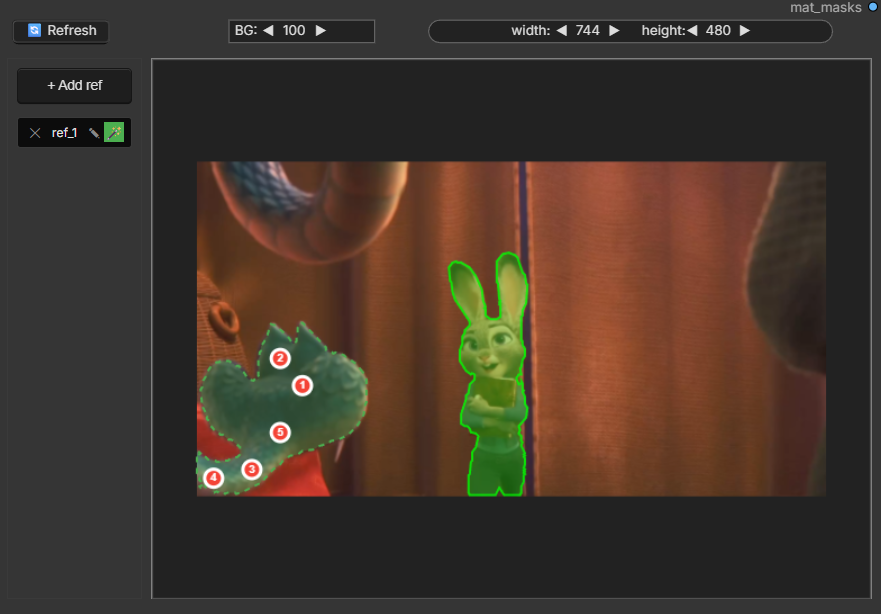Click the BG value field showing 100
The height and width of the screenshot is (614, 881).
294,30
